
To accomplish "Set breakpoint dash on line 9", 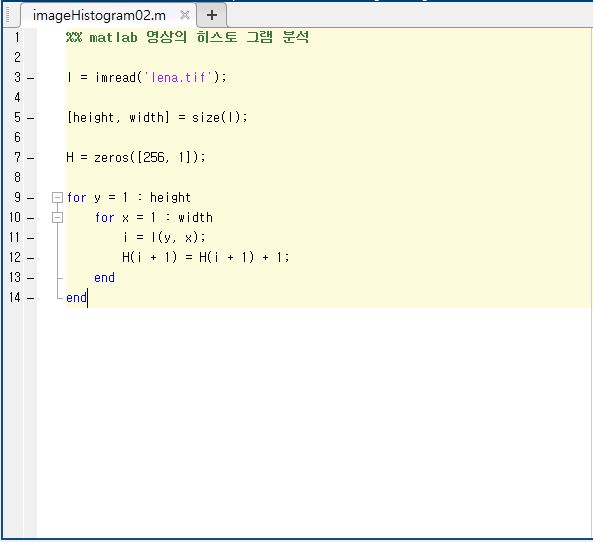I will [31, 199].
